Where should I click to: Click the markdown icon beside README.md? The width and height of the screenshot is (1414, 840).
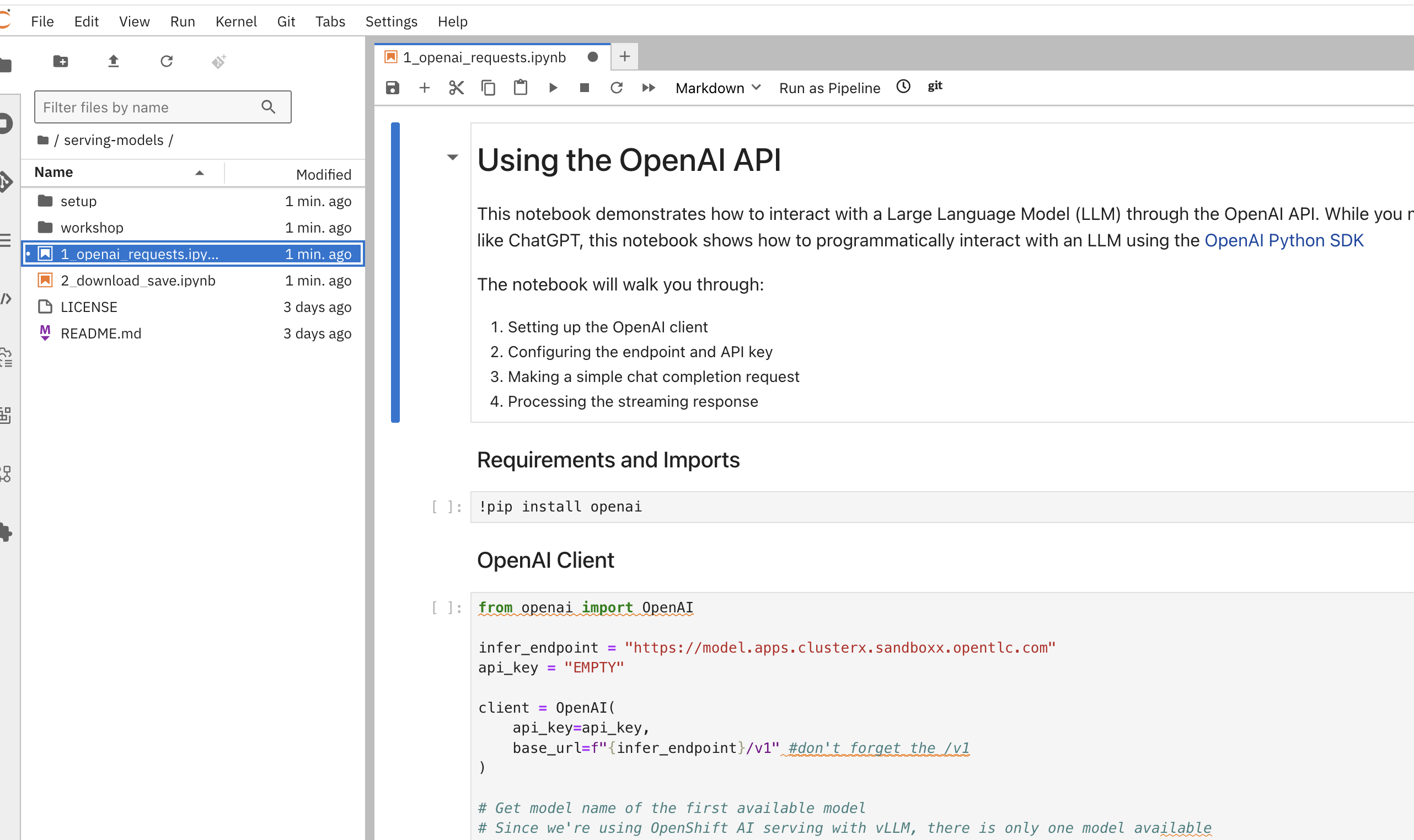45,333
